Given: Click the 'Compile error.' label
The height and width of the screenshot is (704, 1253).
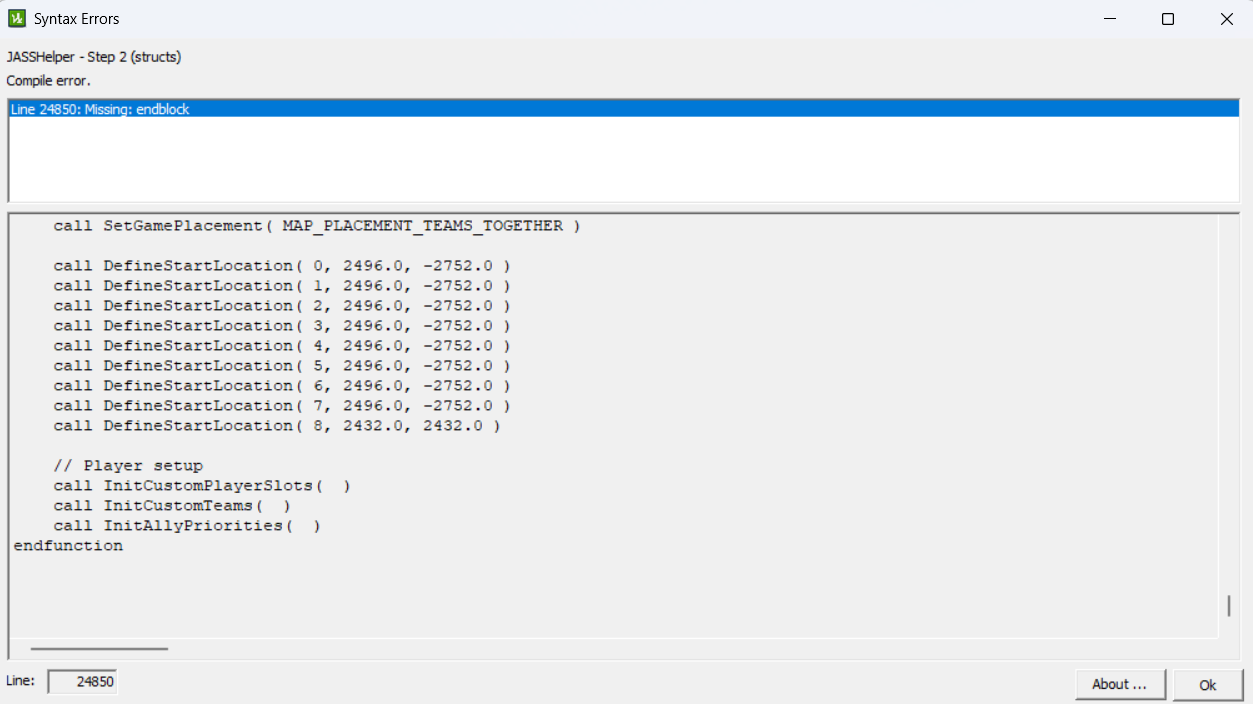Looking at the screenshot, I should click(48, 80).
